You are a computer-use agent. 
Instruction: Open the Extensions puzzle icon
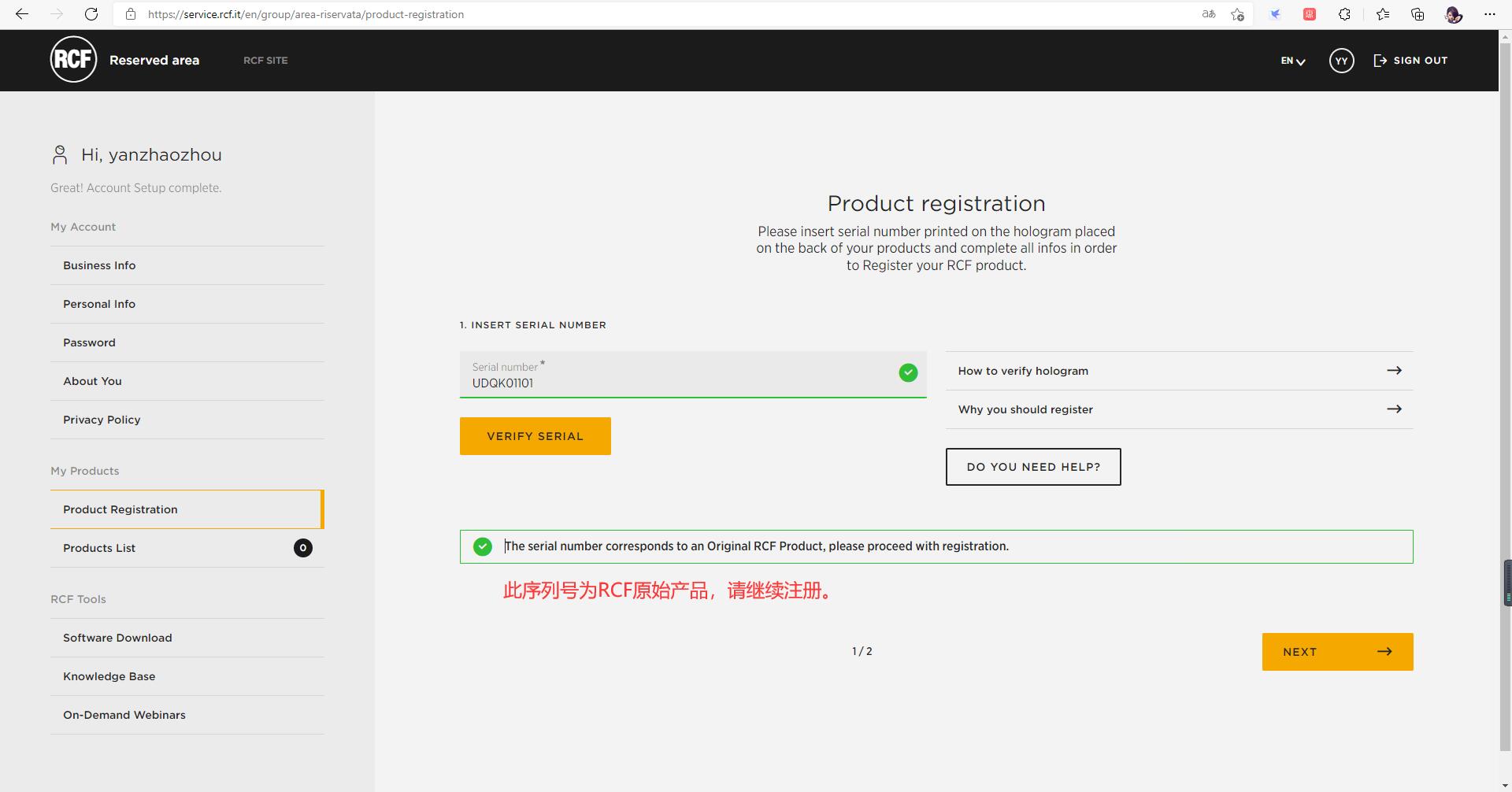[1344, 14]
